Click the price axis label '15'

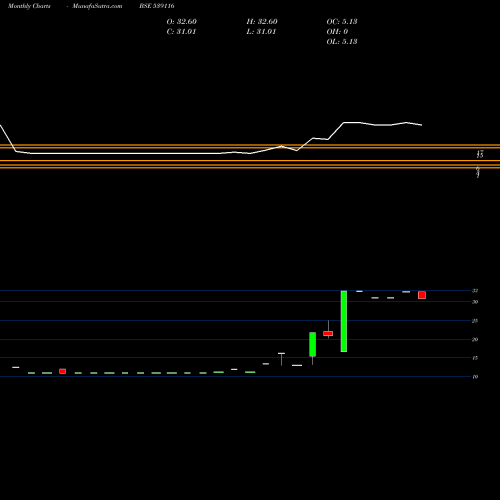coord(475,358)
